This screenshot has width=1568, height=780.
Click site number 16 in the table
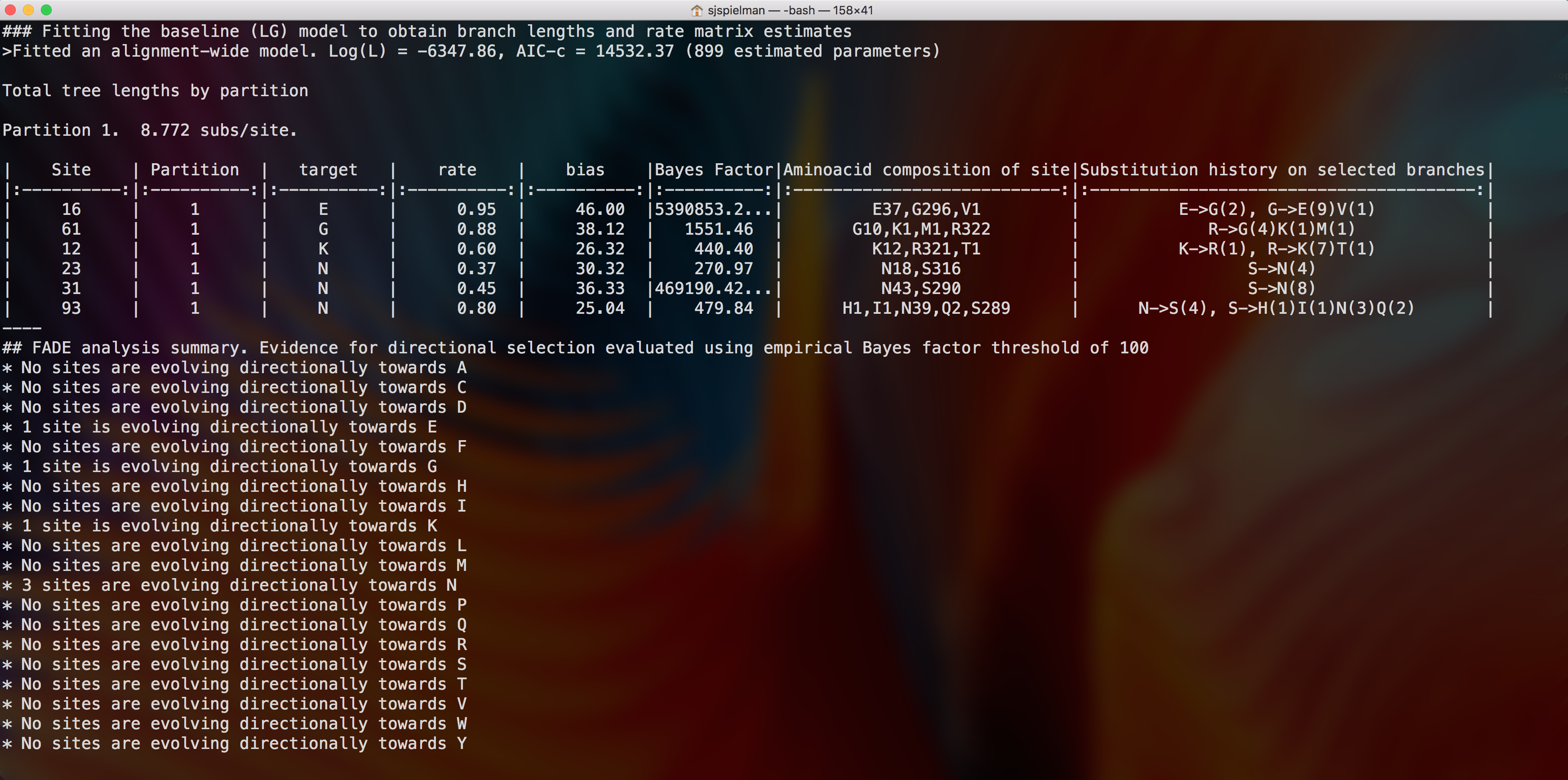71,209
